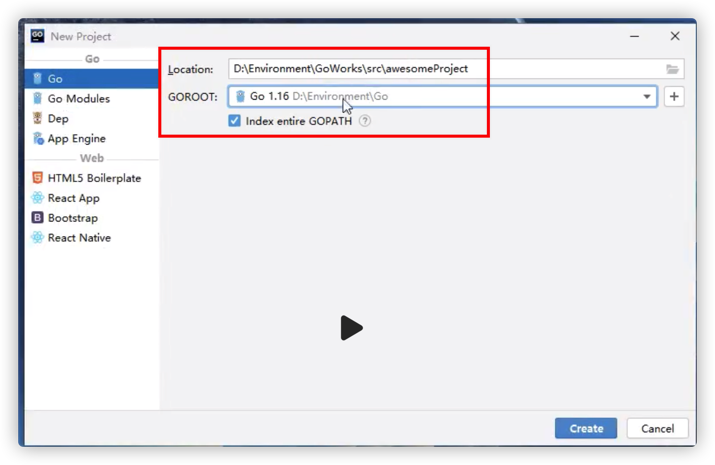Uncheck Index entire GOPATH checkbox

pyautogui.click(x=234, y=121)
